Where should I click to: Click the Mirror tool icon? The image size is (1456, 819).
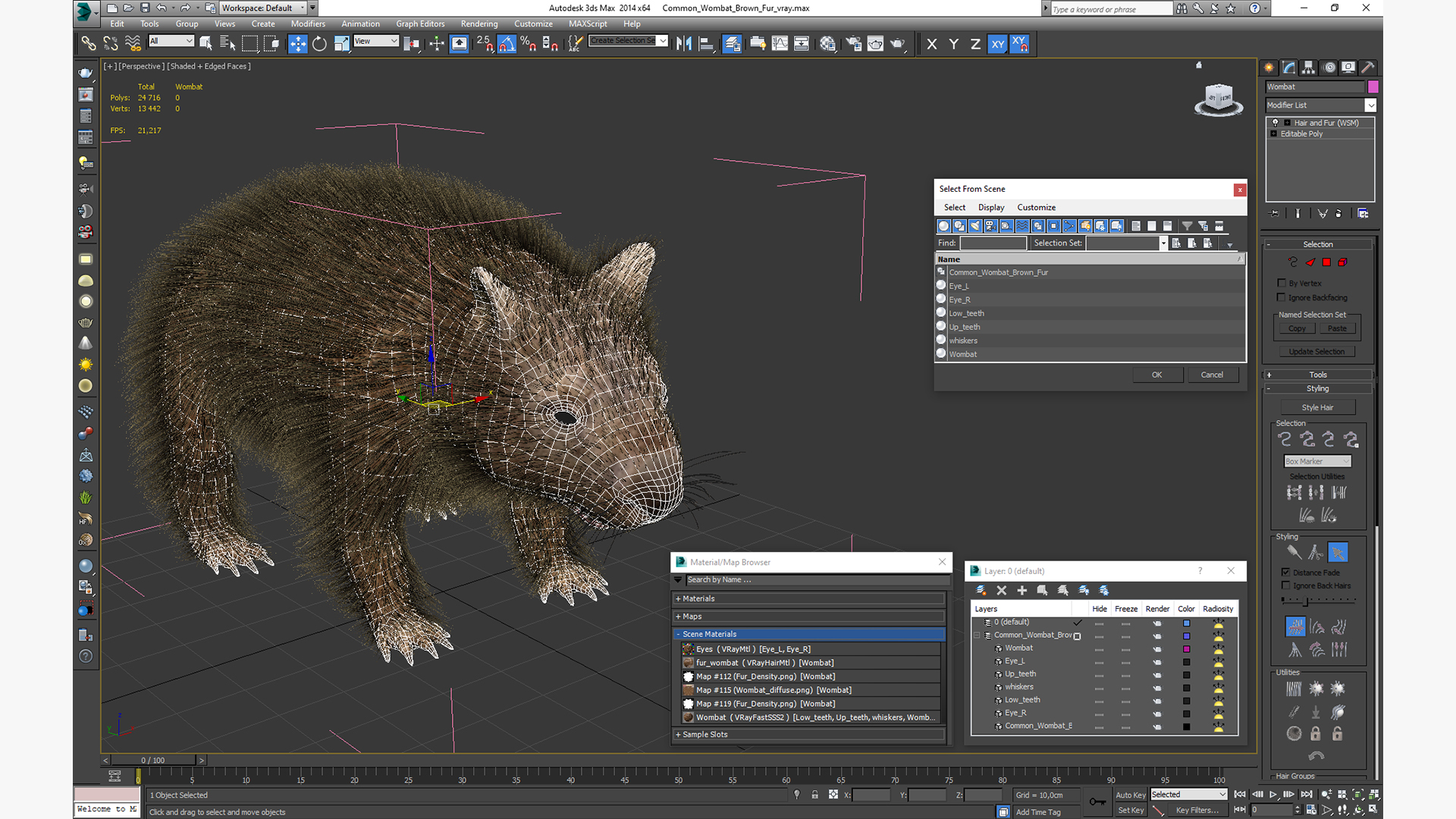[683, 44]
